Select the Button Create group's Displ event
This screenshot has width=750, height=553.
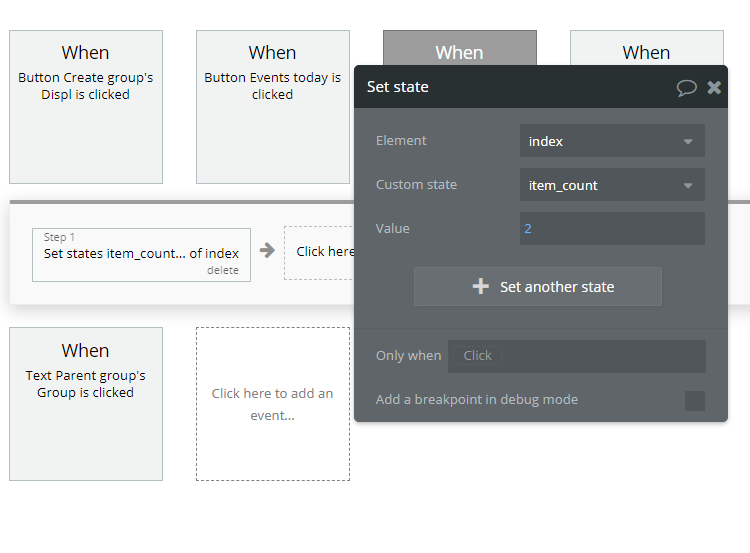pyautogui.click(x=86, y=107)
